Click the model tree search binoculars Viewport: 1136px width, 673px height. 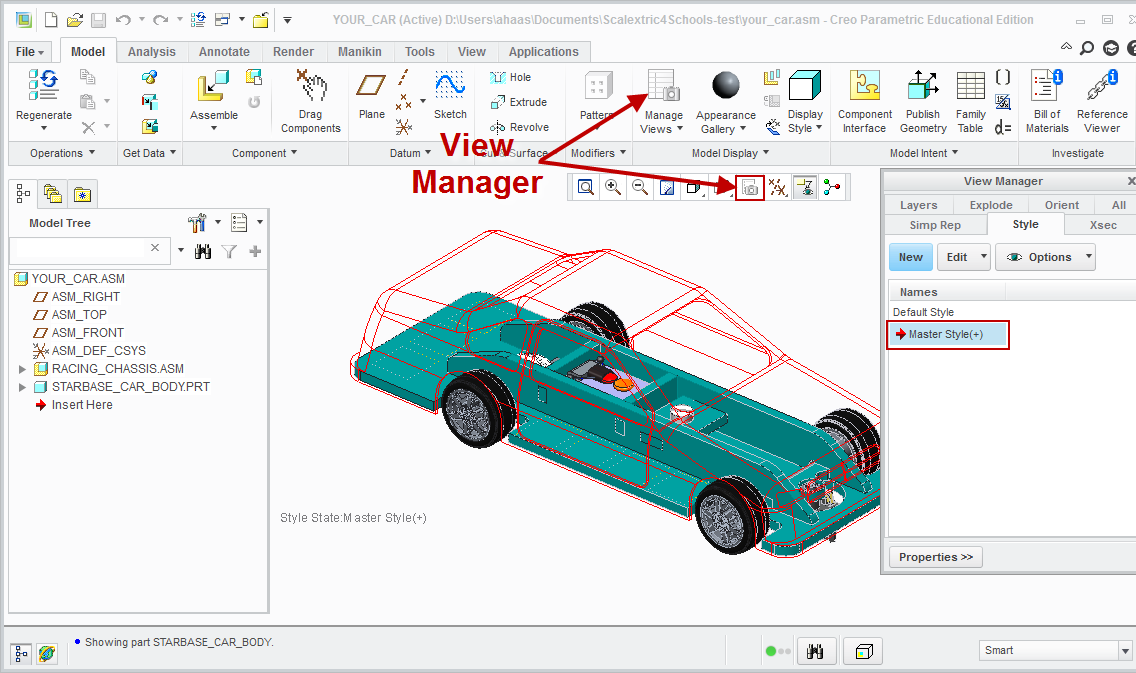(203, 251)
